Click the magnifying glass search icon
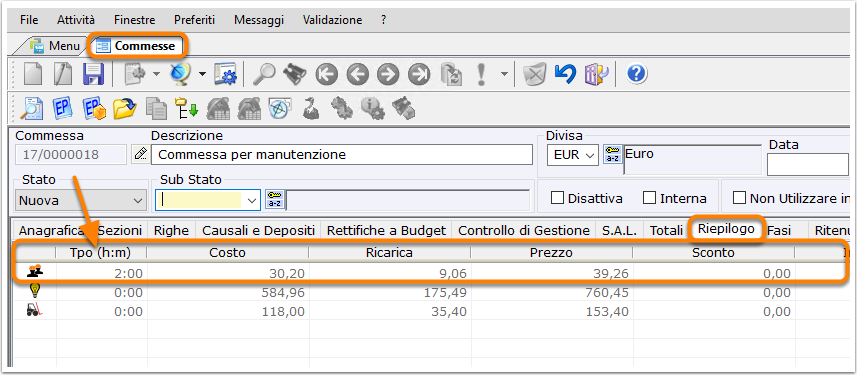This screenshot has width=857, height=375. [x=263, y=74]
